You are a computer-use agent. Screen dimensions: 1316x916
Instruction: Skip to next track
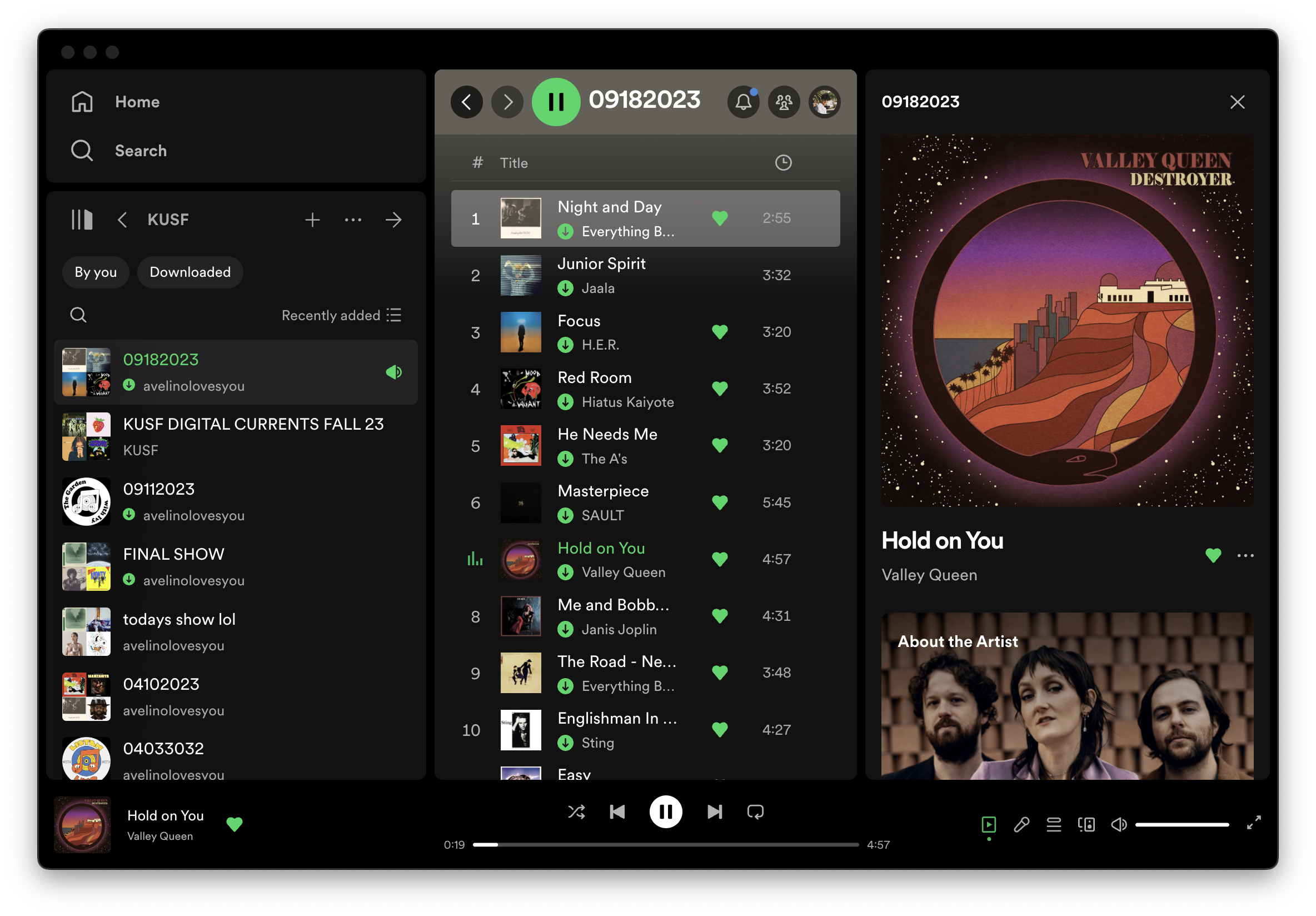714,812
